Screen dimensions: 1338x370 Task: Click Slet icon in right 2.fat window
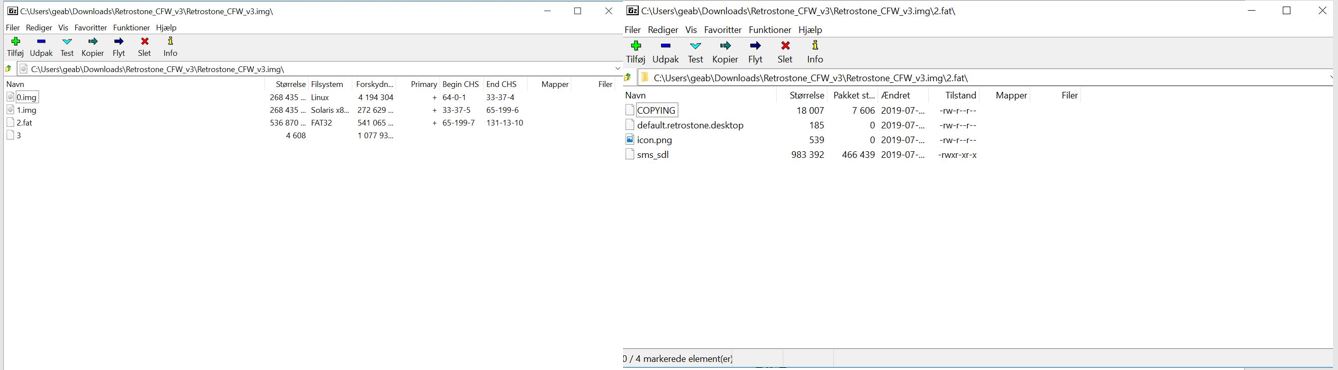(x=785, y=45)
